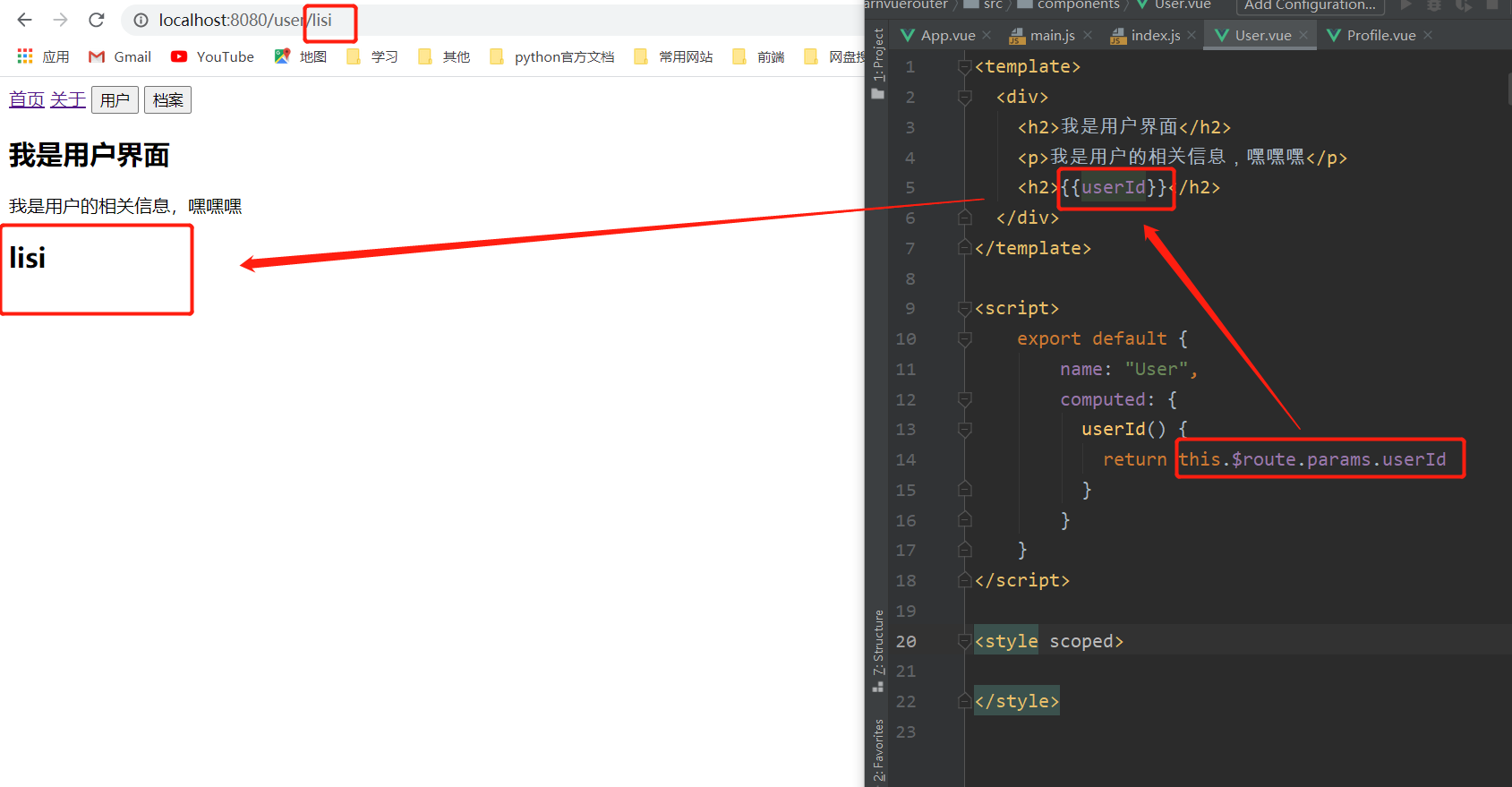
Task: Open the 前端 bookmark folder
Action: (x=758, y=56)
